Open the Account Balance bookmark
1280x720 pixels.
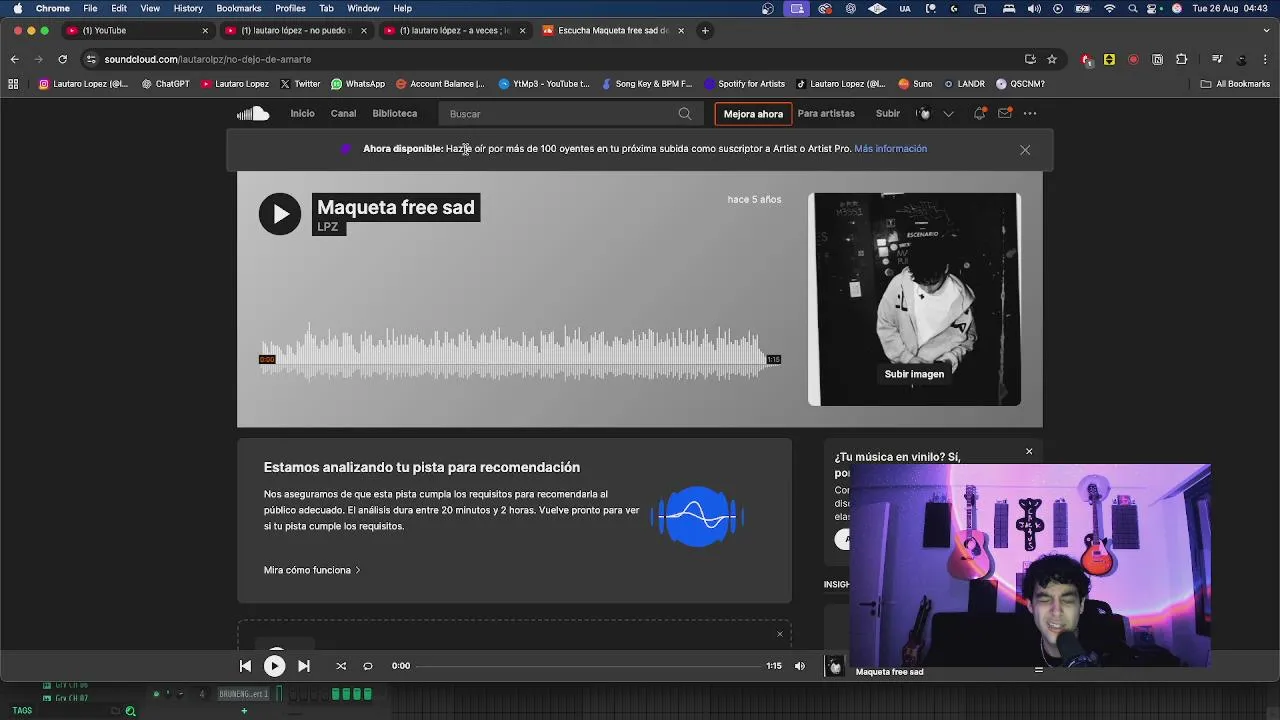coord(440,84)
